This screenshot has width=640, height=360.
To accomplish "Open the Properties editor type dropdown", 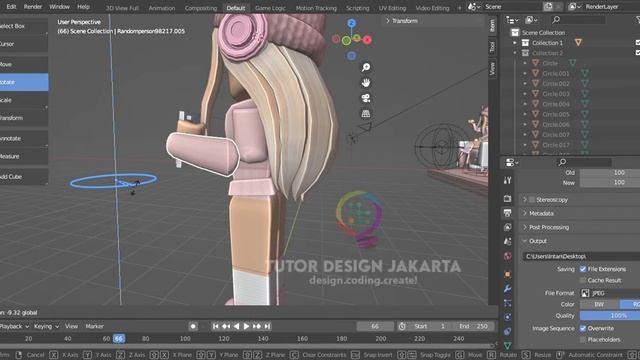I will tap(512, 162).
